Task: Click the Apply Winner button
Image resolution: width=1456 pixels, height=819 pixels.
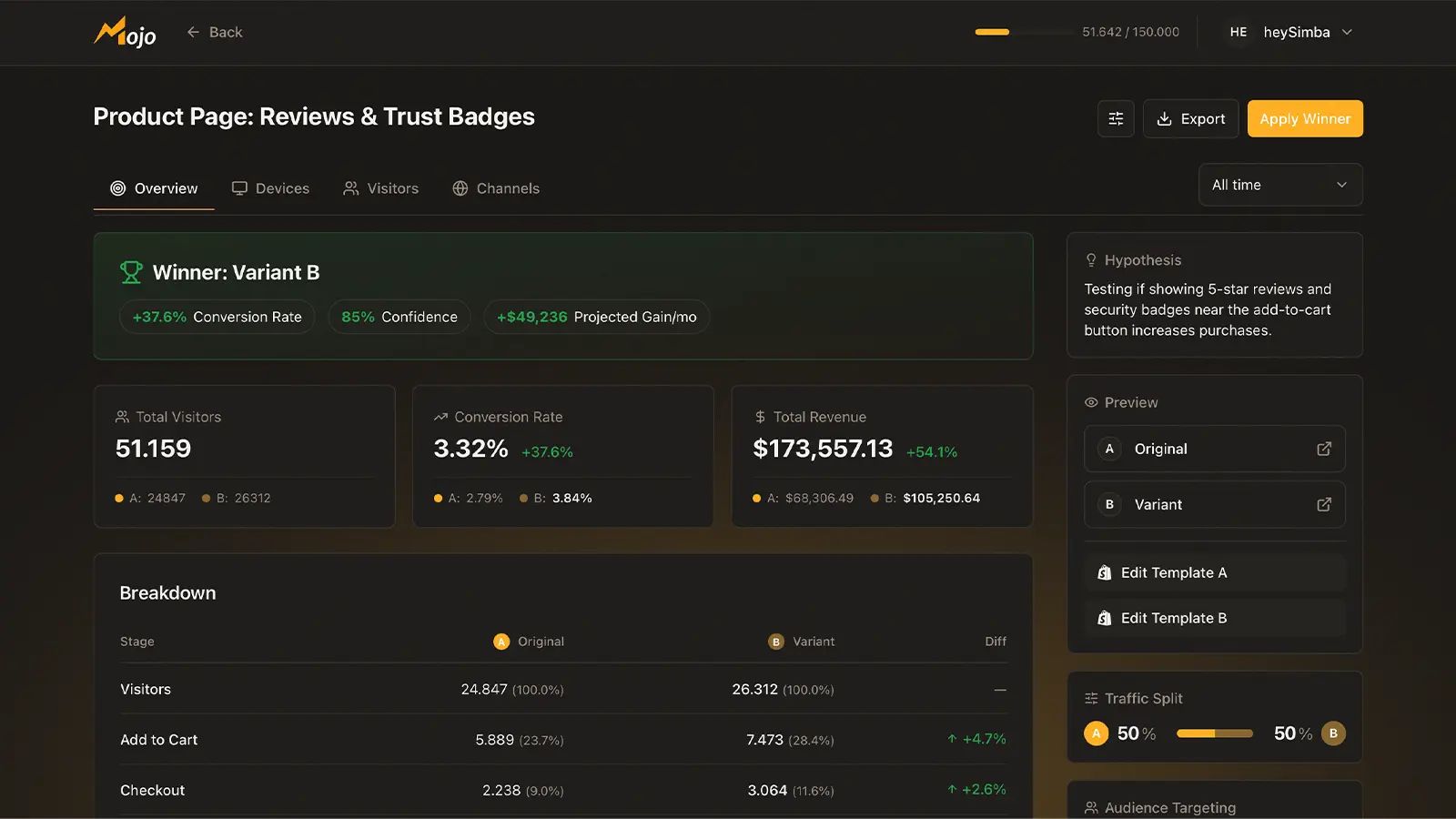Action: tap(1304, 118)
